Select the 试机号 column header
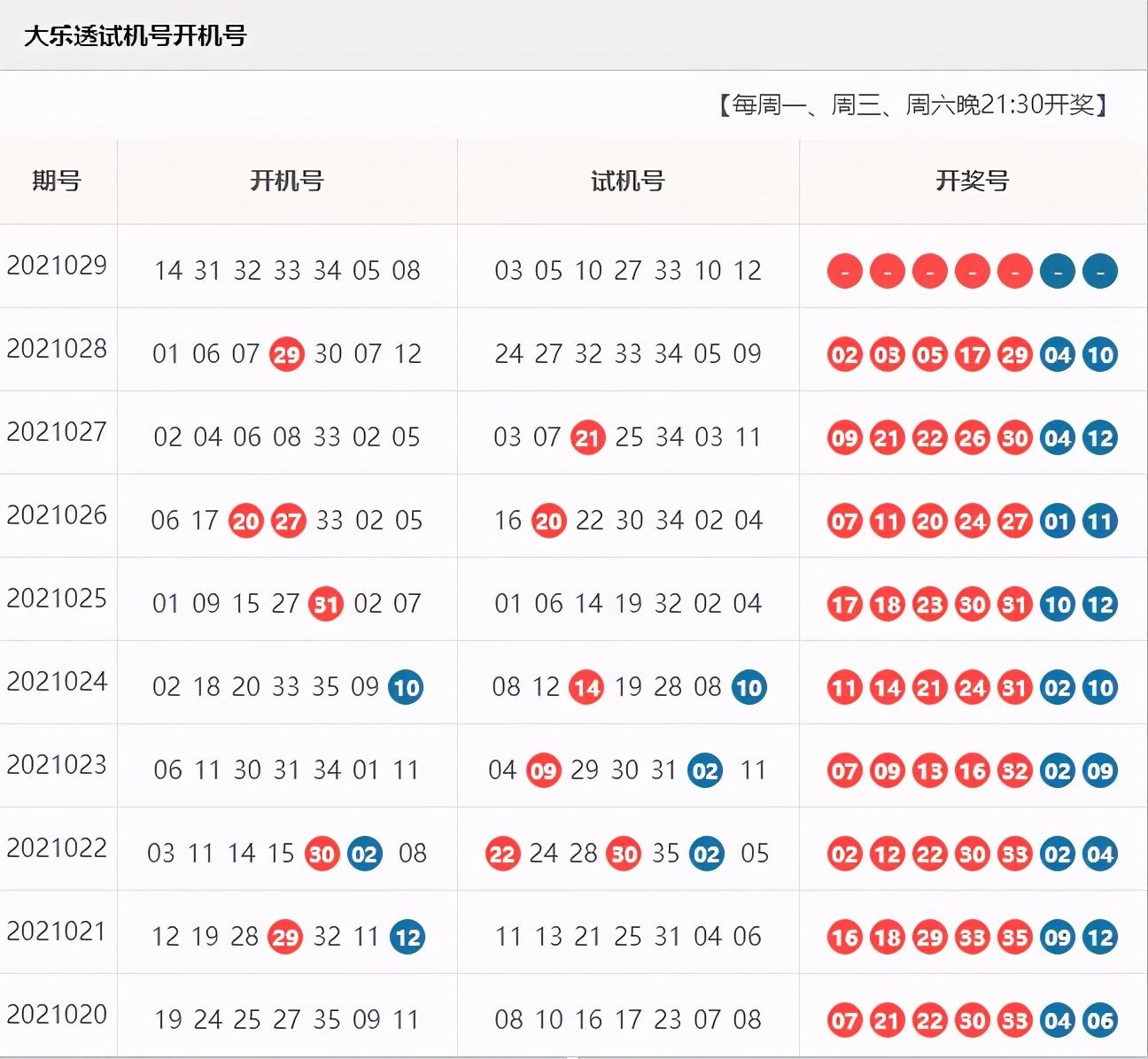This screenshot has width=1148, height=1059. pyautogui.click(x=628, y=181)
